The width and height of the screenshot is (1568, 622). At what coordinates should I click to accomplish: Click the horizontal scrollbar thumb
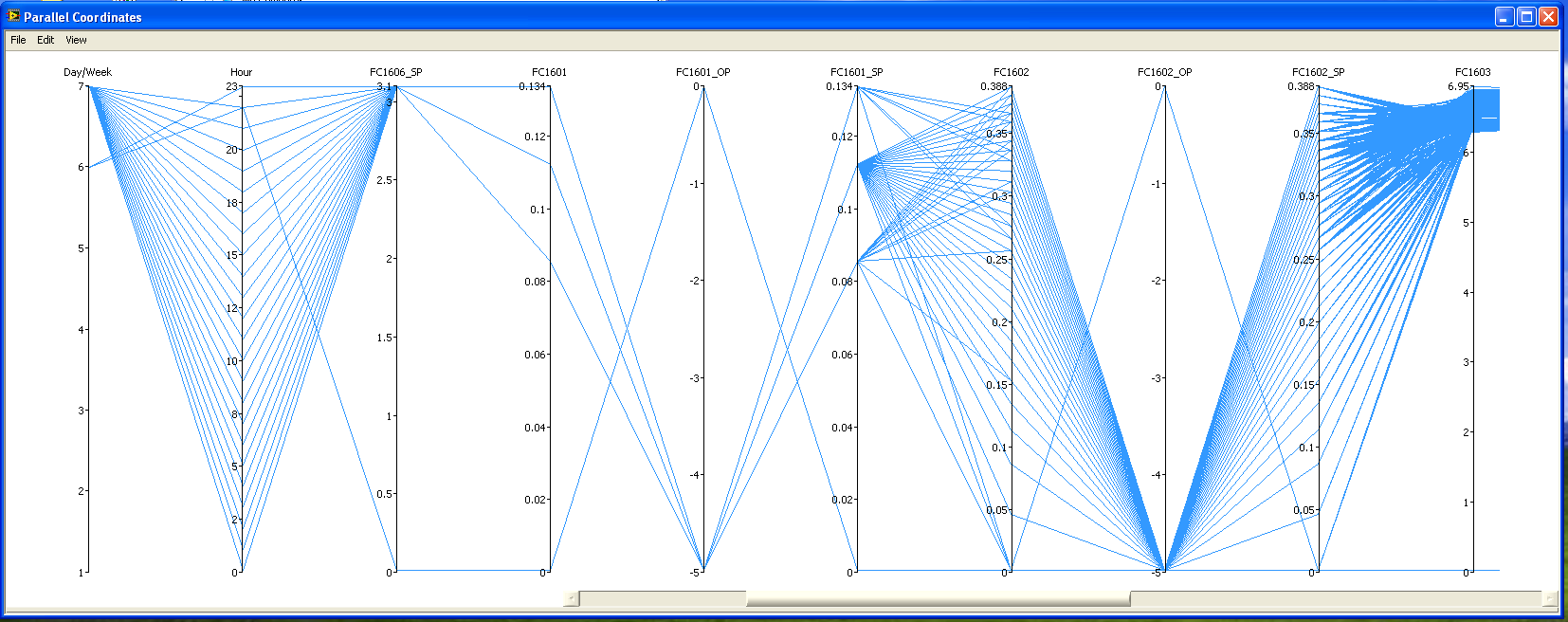coord(938,598)
